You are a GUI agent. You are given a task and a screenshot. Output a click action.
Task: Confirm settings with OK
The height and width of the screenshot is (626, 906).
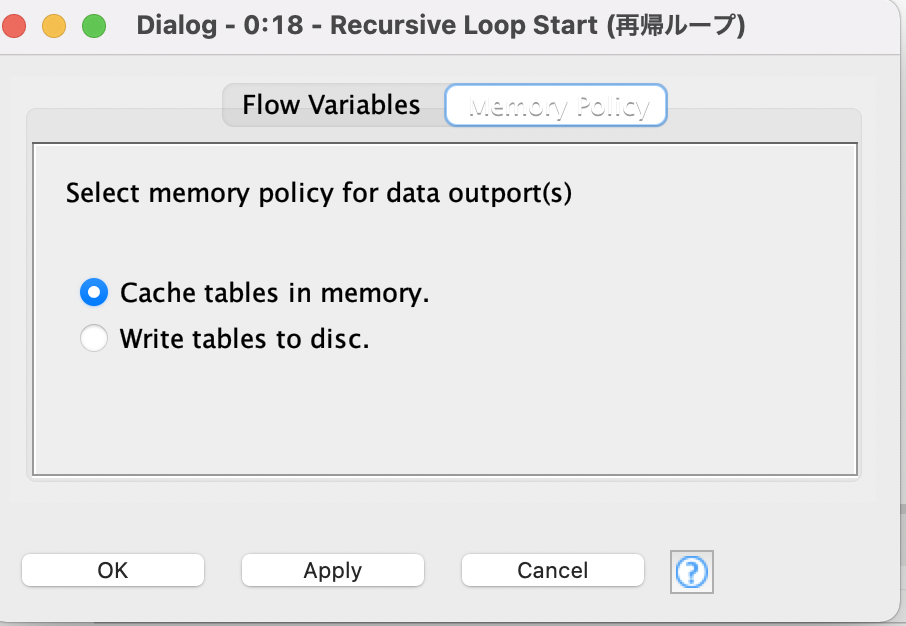pyautogui.click(x=112, y=570)
